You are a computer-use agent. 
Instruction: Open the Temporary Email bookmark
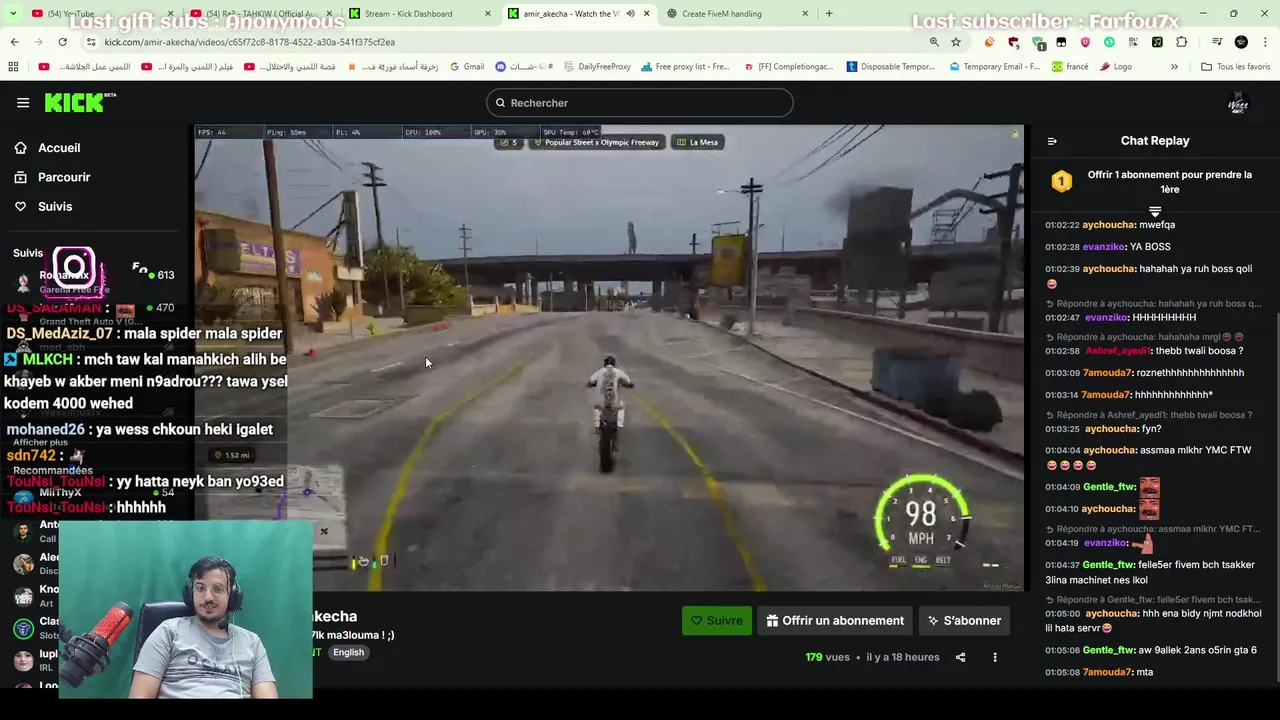tap(996, 67)
